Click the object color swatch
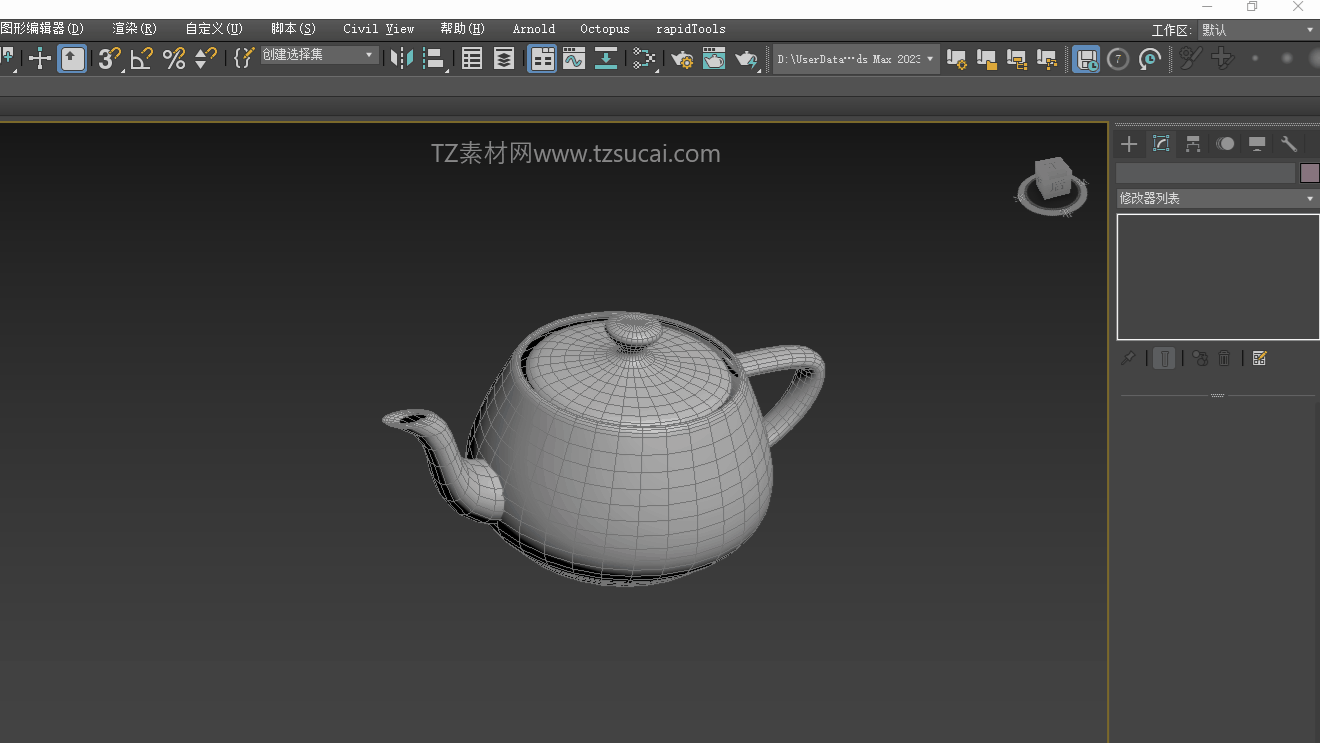This screenshot has height=743, width=1320. (1309, 173)
